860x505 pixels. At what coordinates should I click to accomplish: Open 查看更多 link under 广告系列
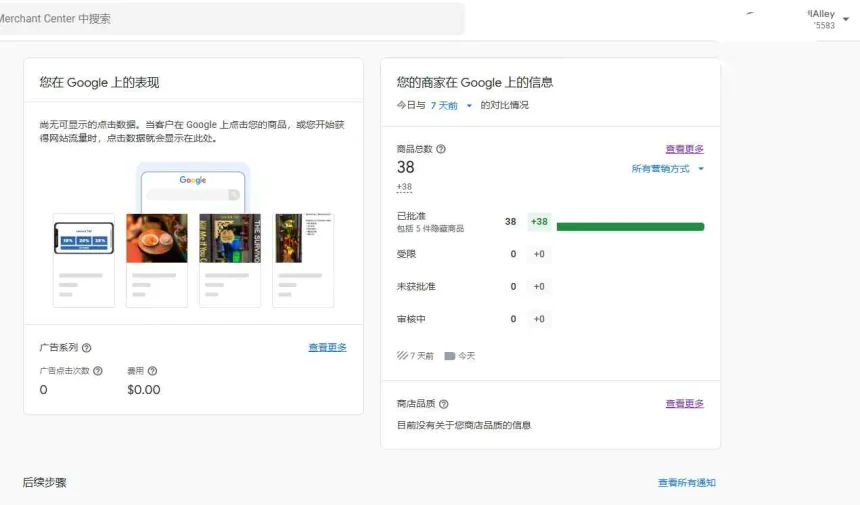[x=327, y=347]
